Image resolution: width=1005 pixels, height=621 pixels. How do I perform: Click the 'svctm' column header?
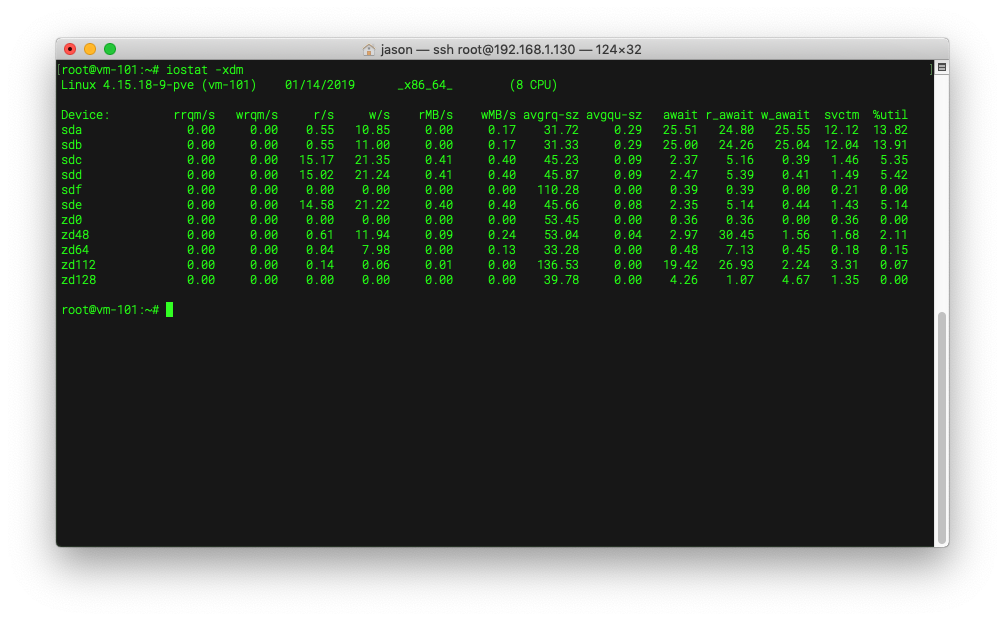(x=842, y=115)
